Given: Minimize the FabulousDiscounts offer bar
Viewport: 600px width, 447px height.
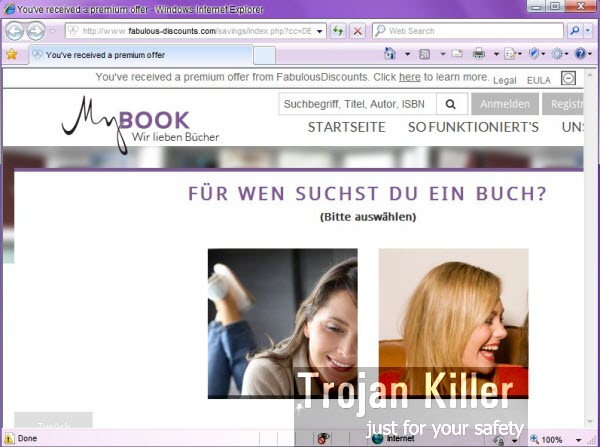Looking at the screenshot, I should coord(569,78).
